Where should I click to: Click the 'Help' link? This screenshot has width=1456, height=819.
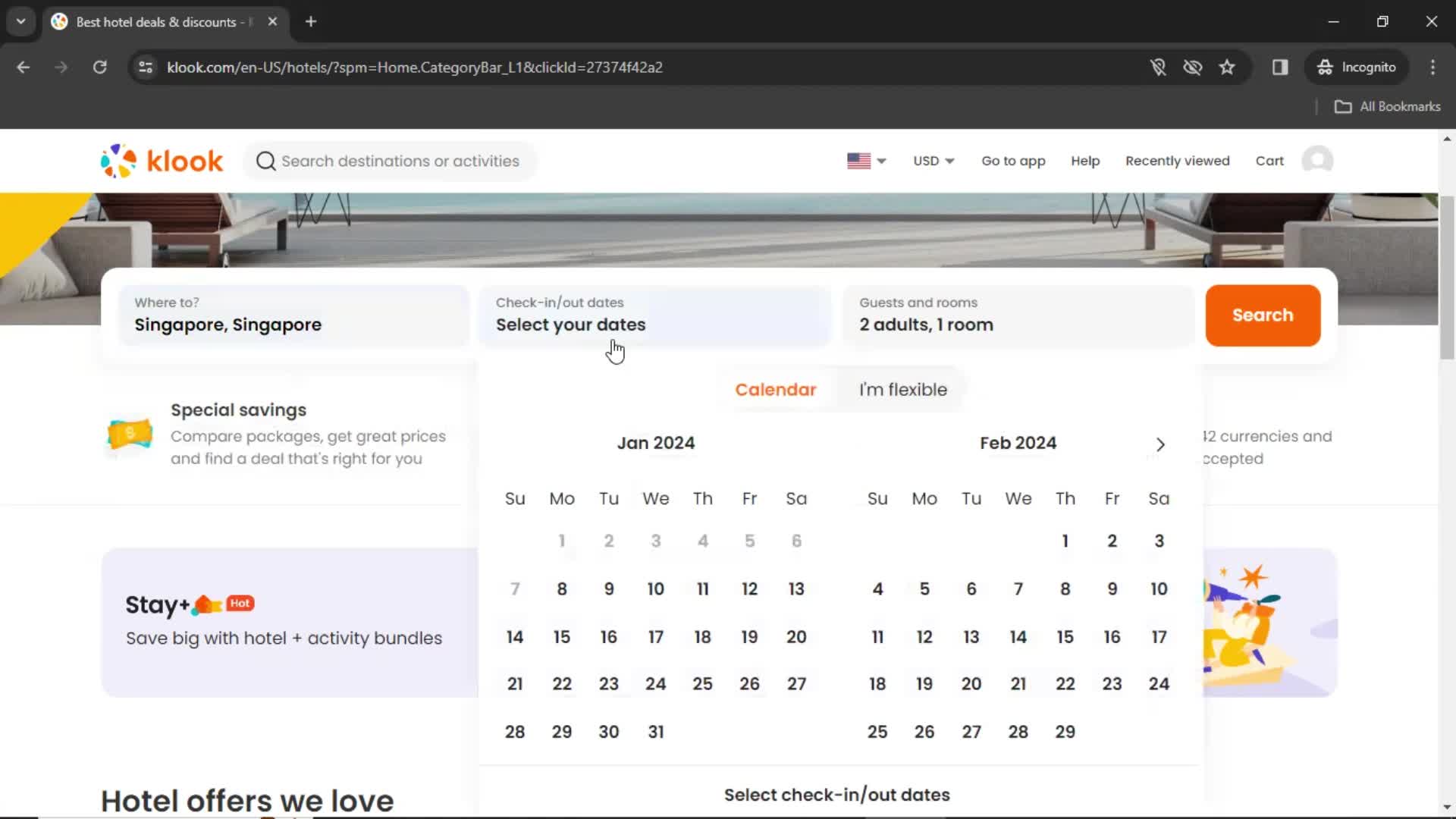pos(1085,161)
